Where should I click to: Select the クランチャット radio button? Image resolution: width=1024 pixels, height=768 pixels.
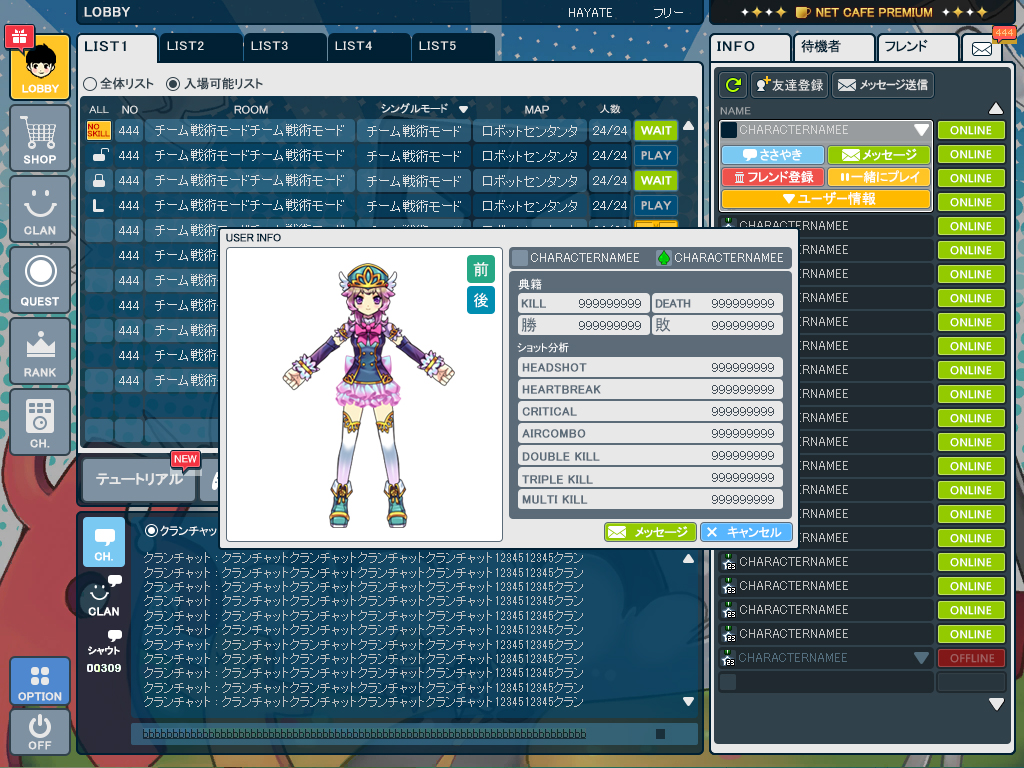point(152,530)
